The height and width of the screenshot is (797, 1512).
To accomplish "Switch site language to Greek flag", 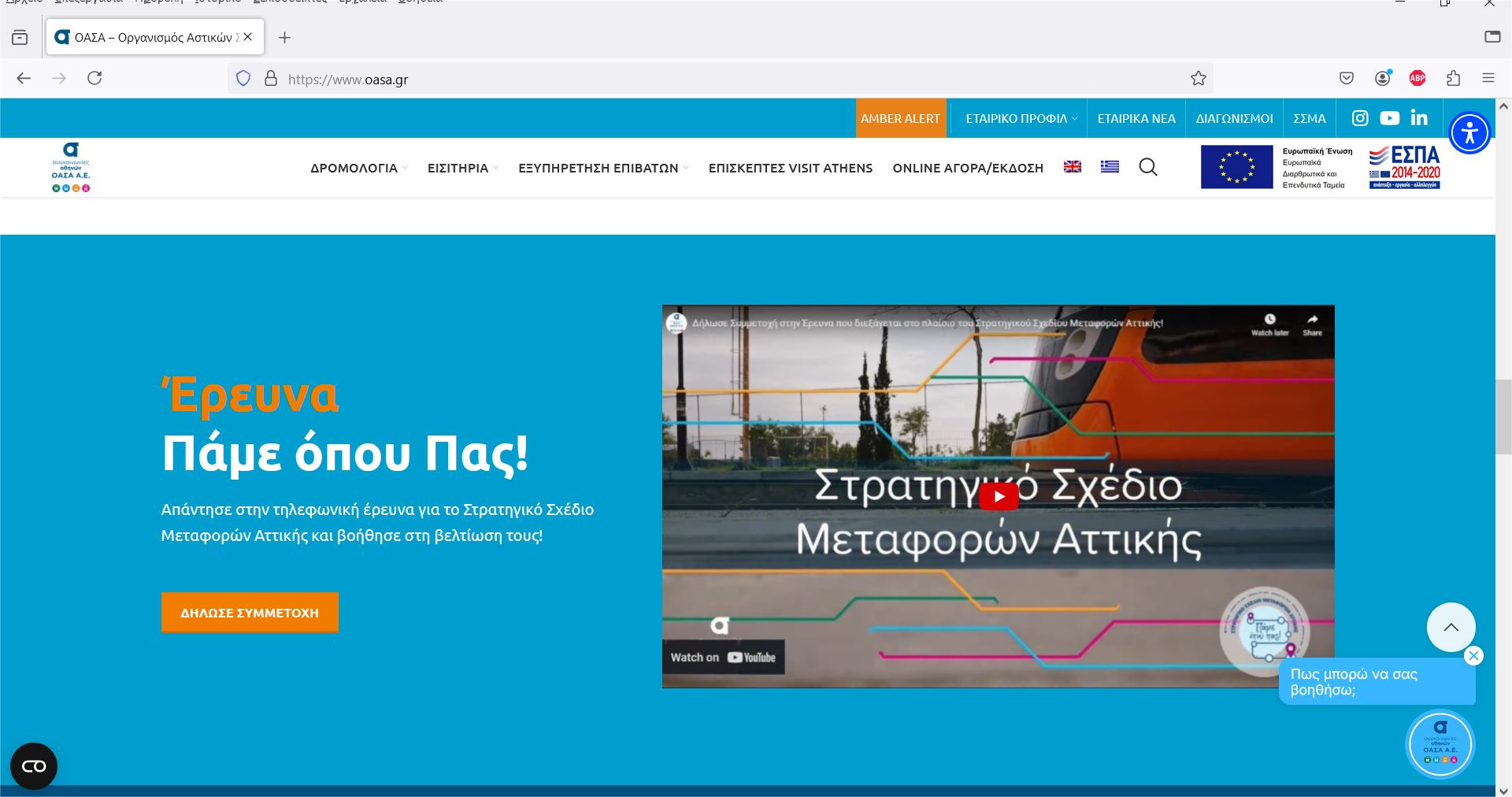I will pyautogui.click(x=1110, y=167).
